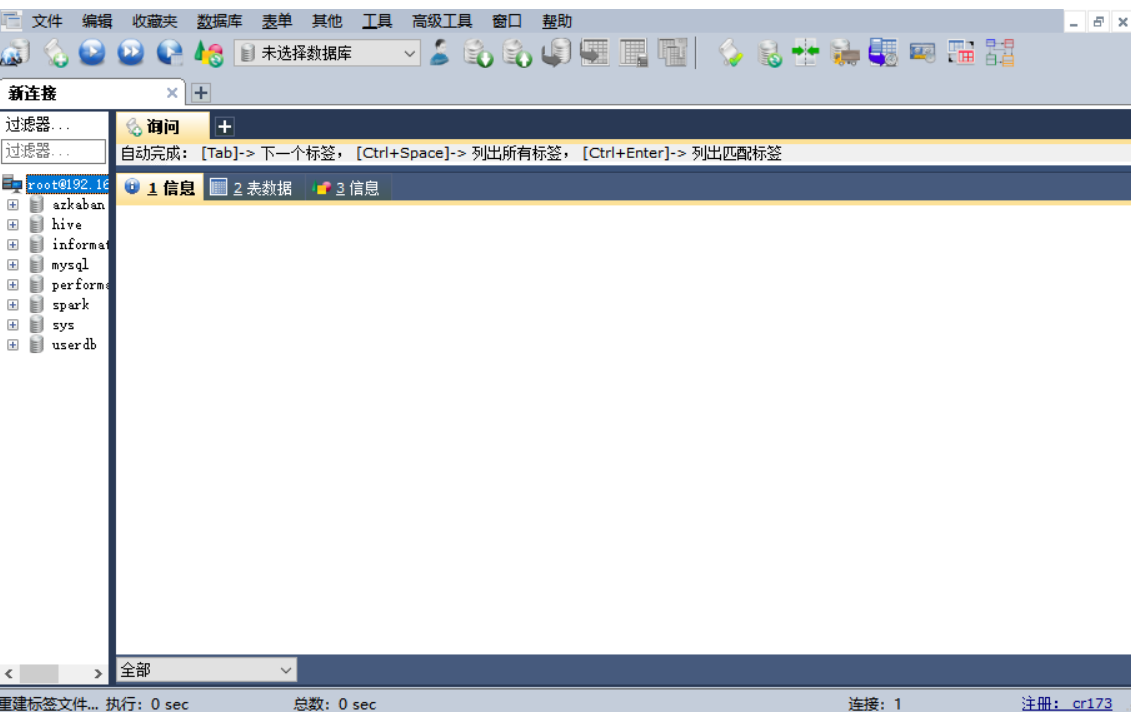
Task: Expand the mysql database node
Action: coord(12,264)
